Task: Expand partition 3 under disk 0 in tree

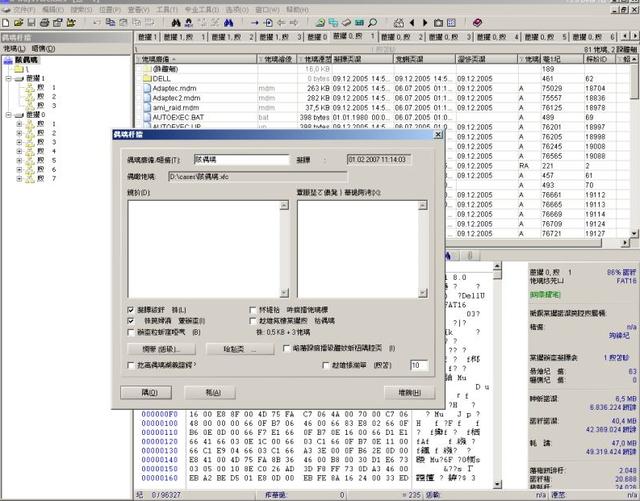Action: 19,142
